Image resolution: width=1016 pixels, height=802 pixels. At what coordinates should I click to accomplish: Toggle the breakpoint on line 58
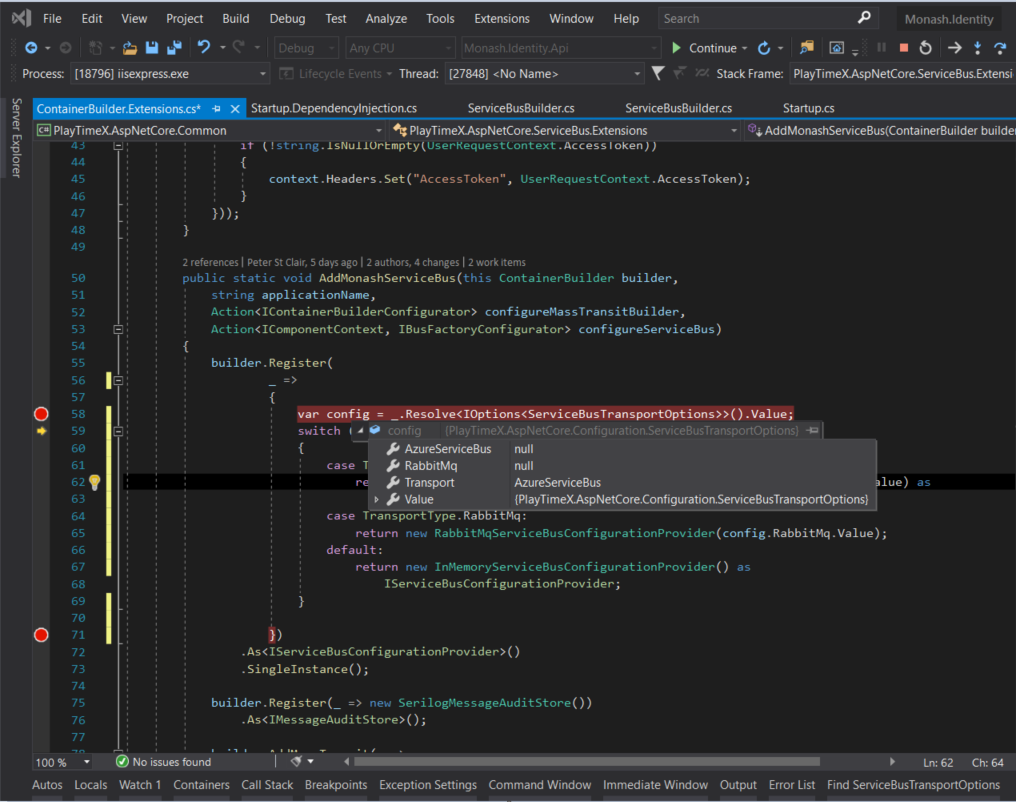coord(41,414)
